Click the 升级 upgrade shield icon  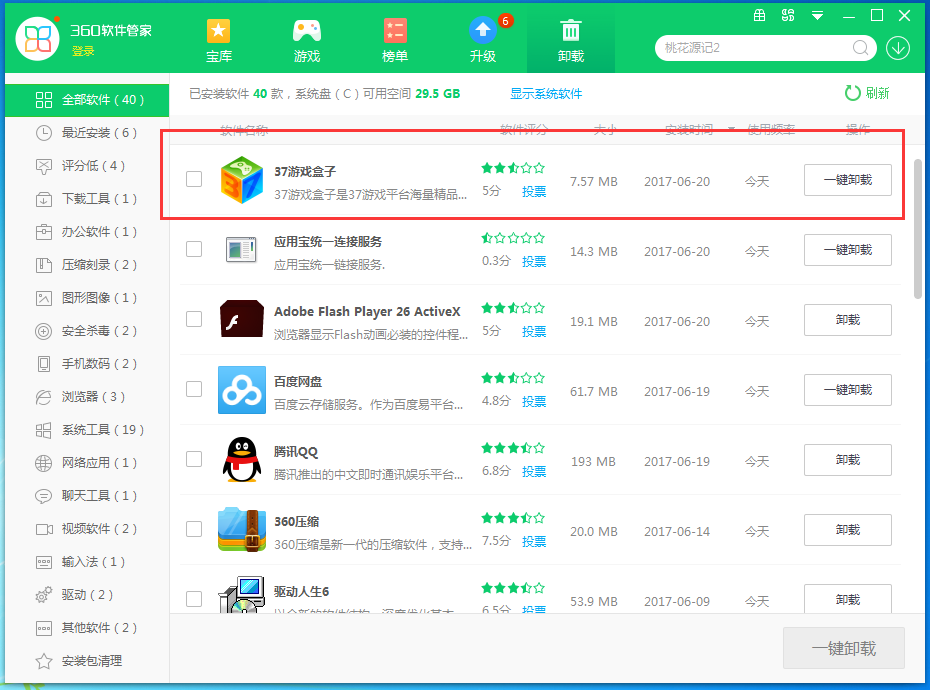[x=482, y=28]
